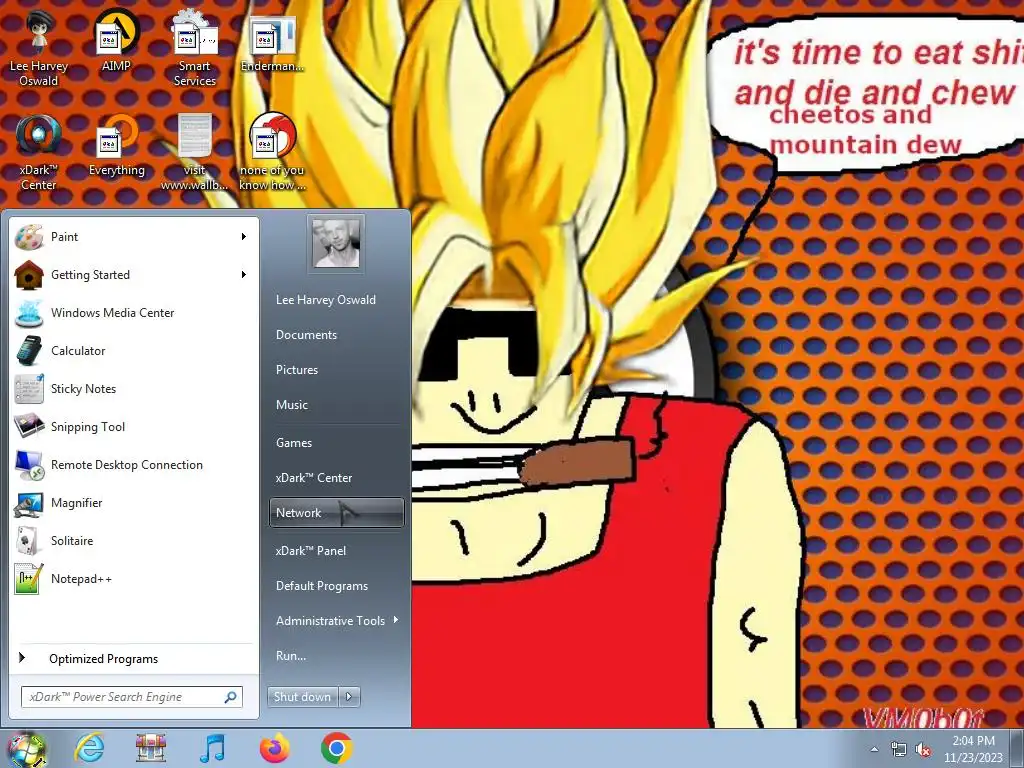1024x768 pixels.
Task: Click the Solitaire cards icon
Action: [29, 541]
